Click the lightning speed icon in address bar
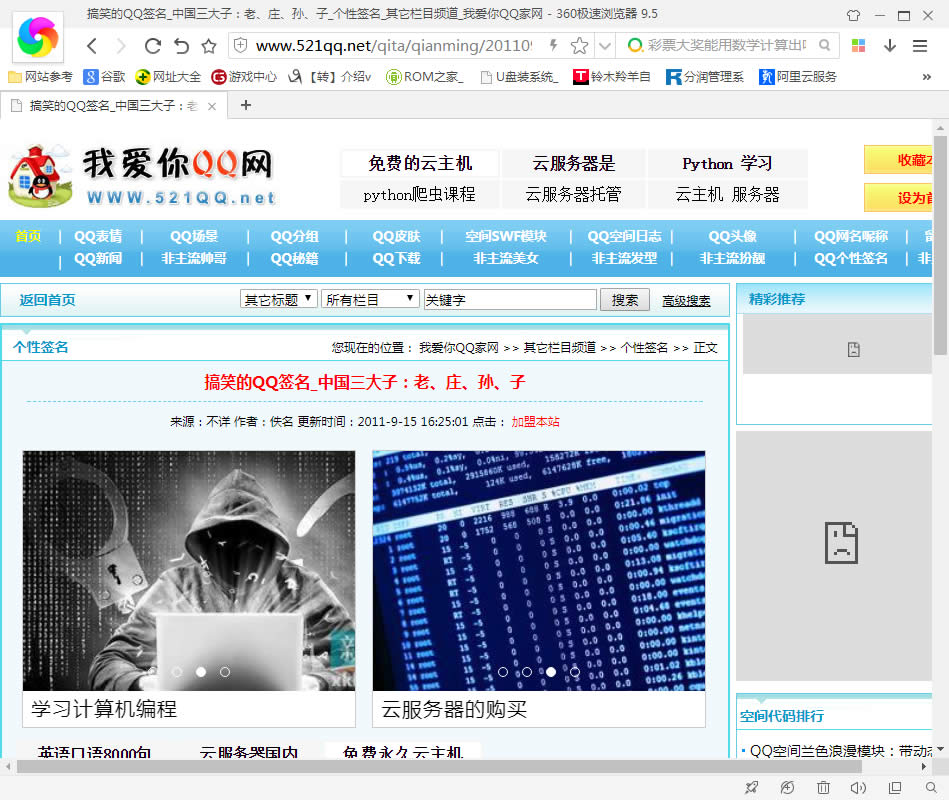 553,44
